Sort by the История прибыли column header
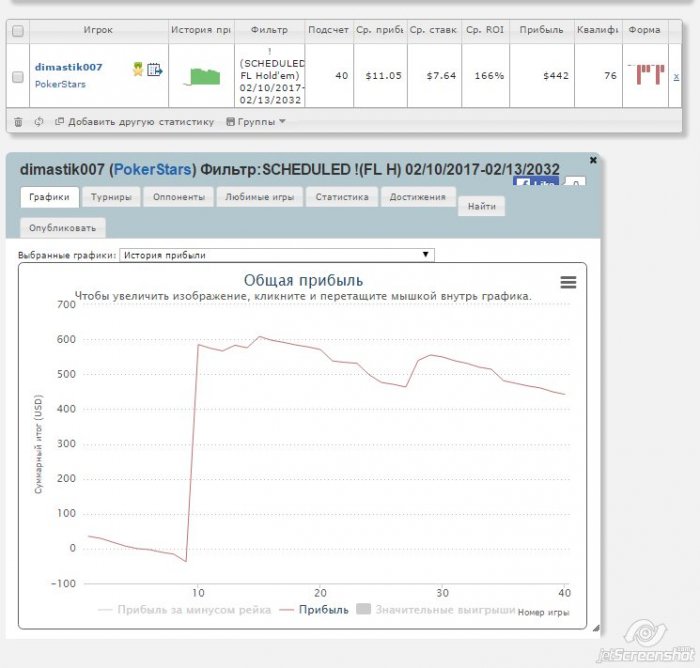The image size is (700, 668). click(201, 30)
